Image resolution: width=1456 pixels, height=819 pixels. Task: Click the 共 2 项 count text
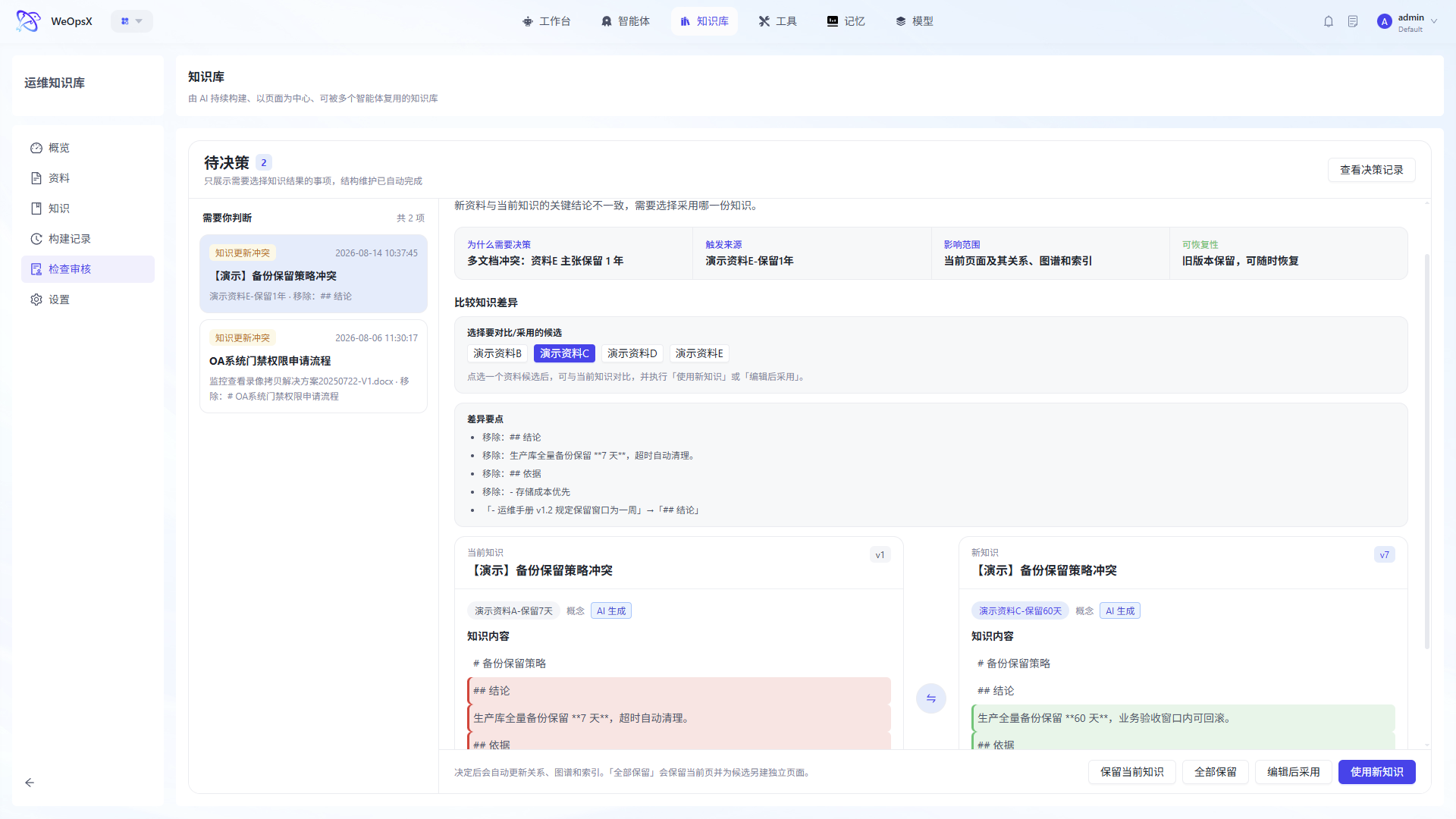pyautogui.click(x=410, y=218)
